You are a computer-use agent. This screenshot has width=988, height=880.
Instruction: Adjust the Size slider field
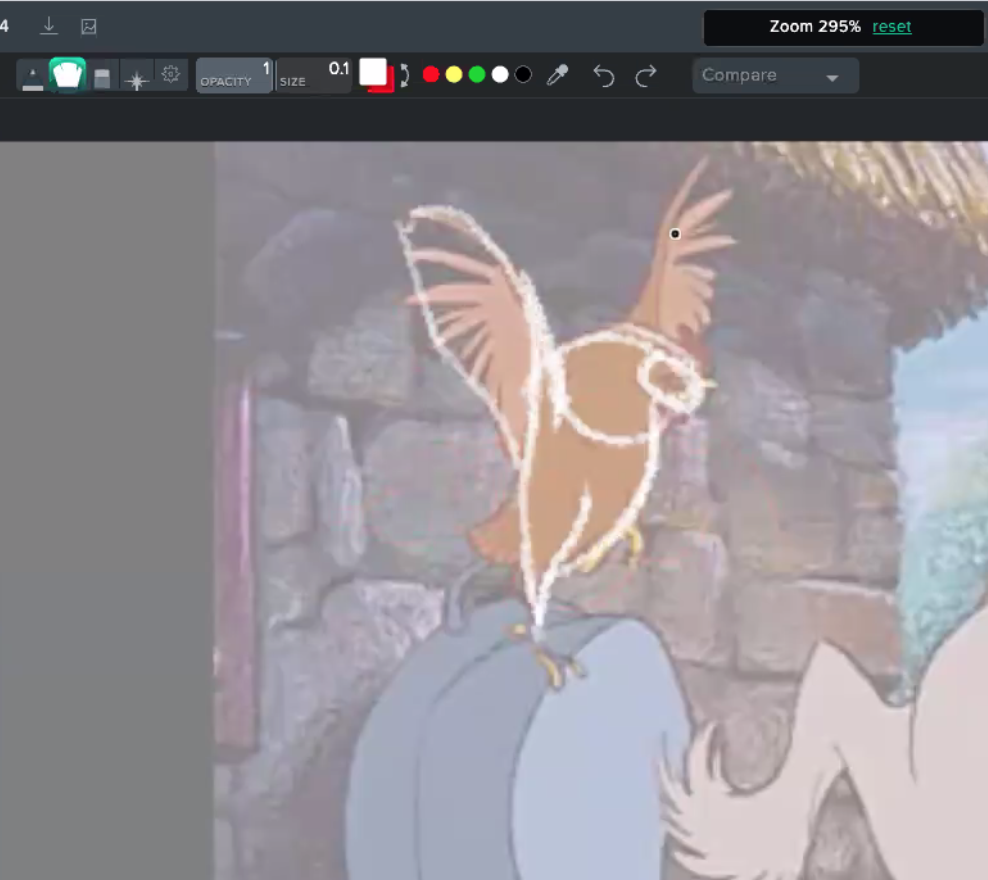pyautogui.click(x=314, y=76)
